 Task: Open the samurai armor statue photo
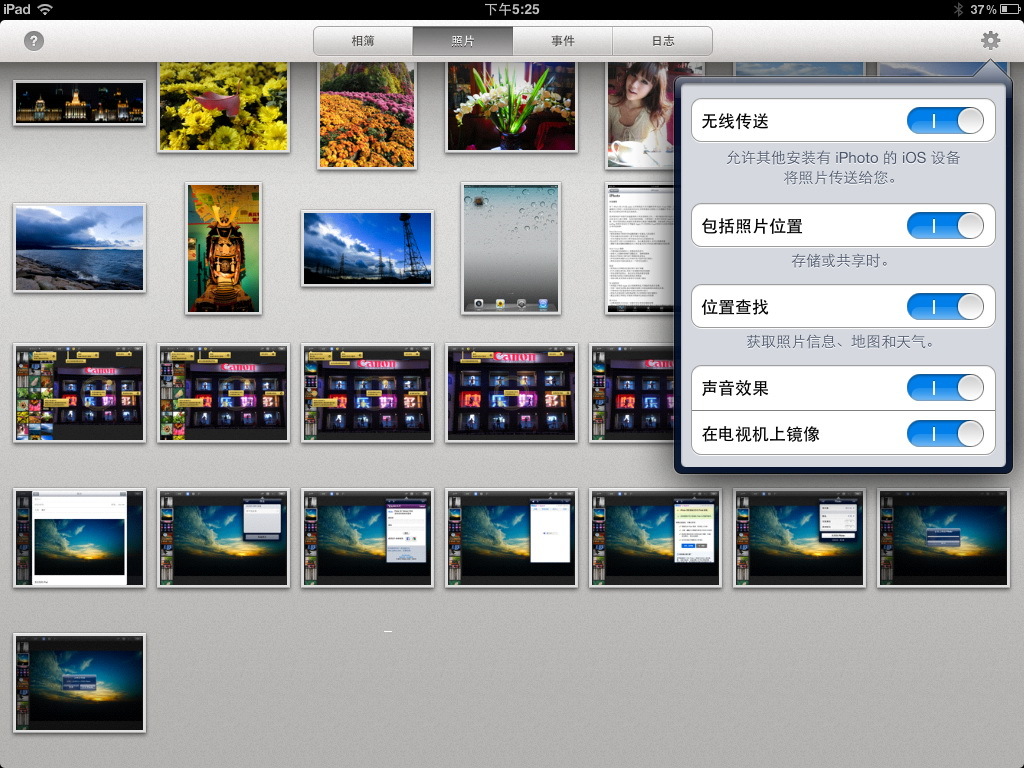[x=223, y=248]
